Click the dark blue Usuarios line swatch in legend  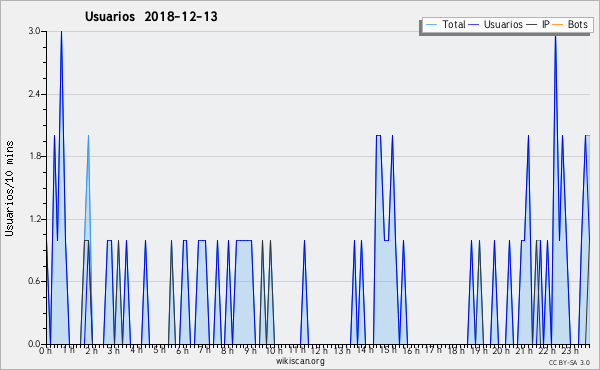[474, 25]
